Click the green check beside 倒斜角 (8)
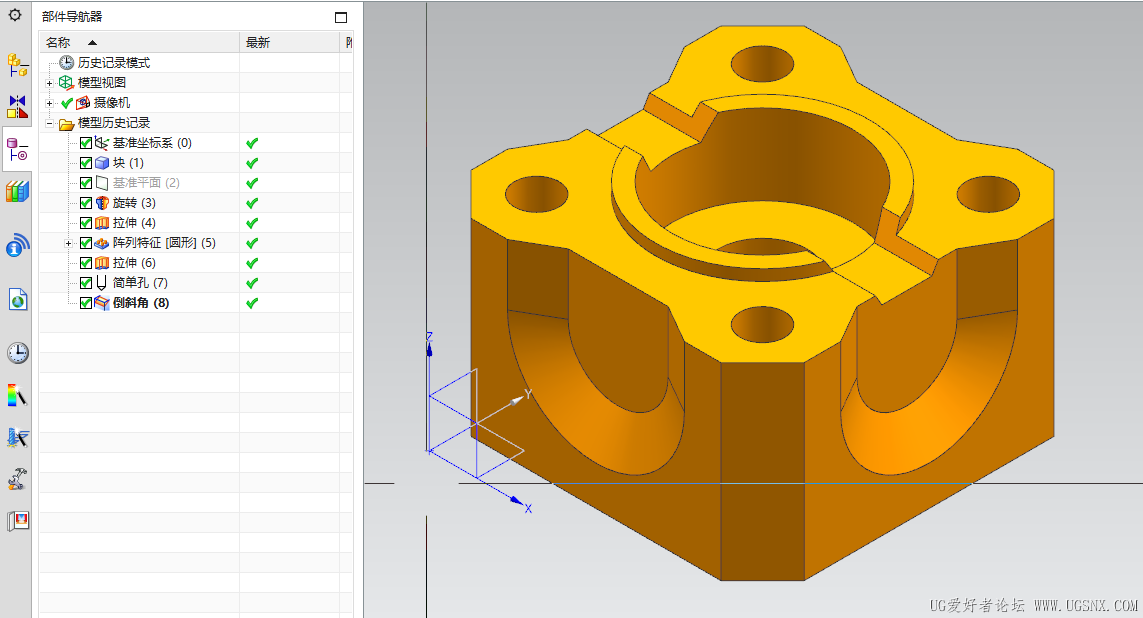Screen dimensions: 1143x618 (x=252, y=304)
